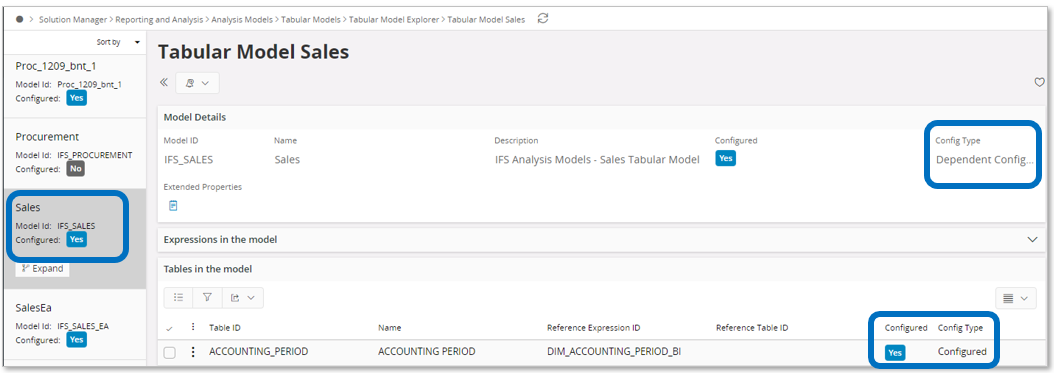1054x373 pixels.
Task: Click the home dot icon in breadcrumb
Action: [19, 19]
